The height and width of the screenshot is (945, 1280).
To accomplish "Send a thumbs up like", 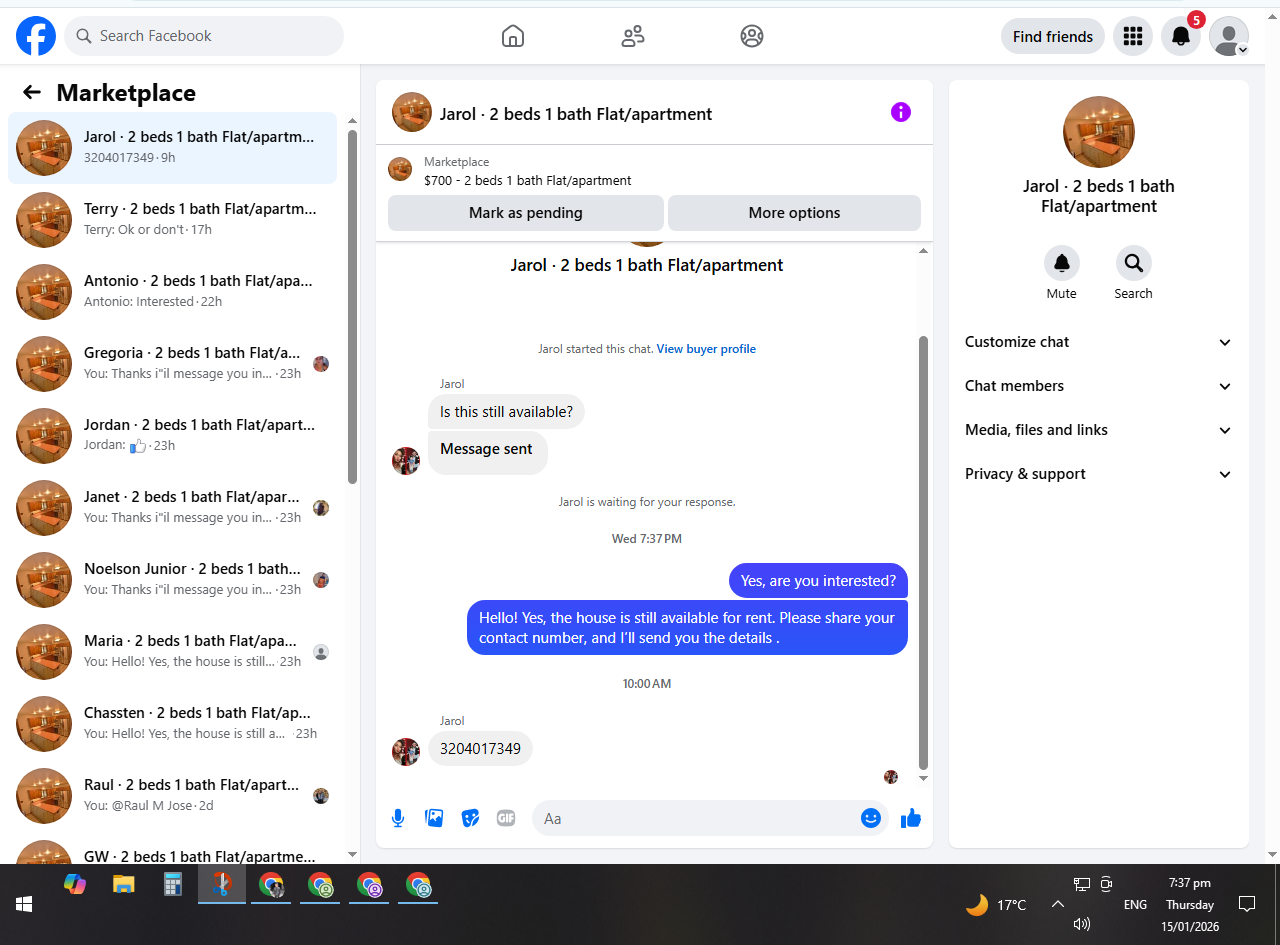I will pyautogui.click(x=910, y=818).
